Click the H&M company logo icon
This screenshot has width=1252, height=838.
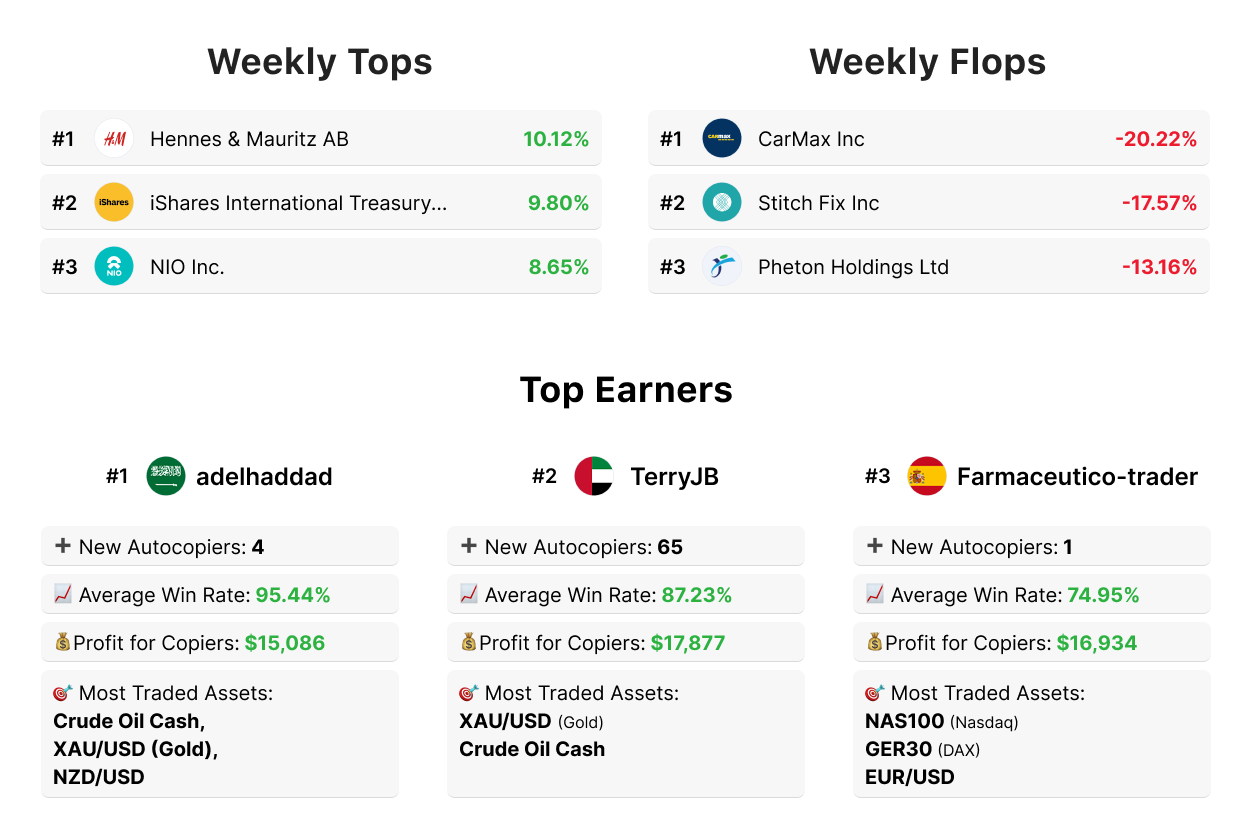pyautogui.click(x=114, y=139)
